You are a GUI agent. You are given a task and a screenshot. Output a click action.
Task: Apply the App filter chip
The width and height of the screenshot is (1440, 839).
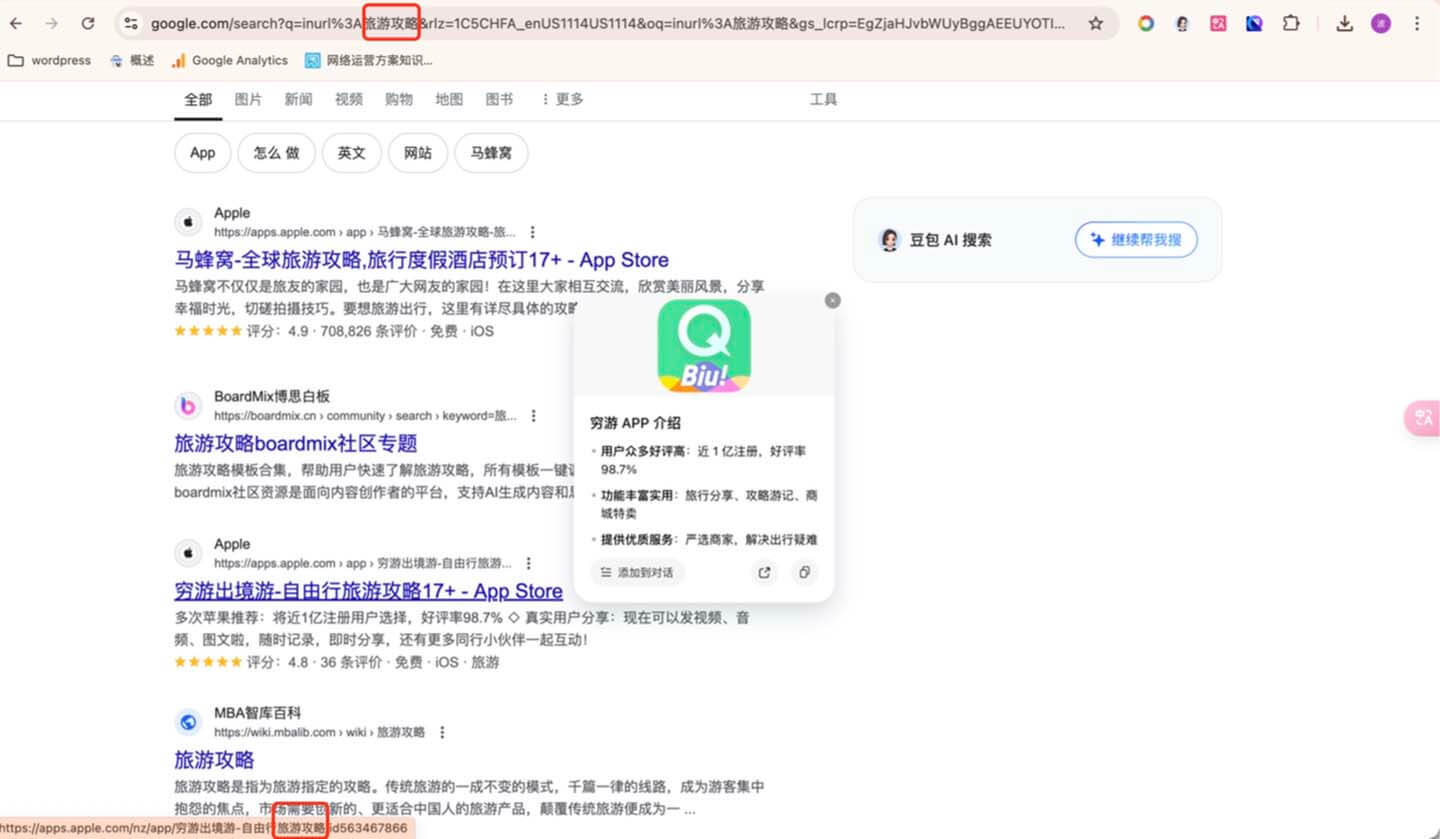click(203, 153)
